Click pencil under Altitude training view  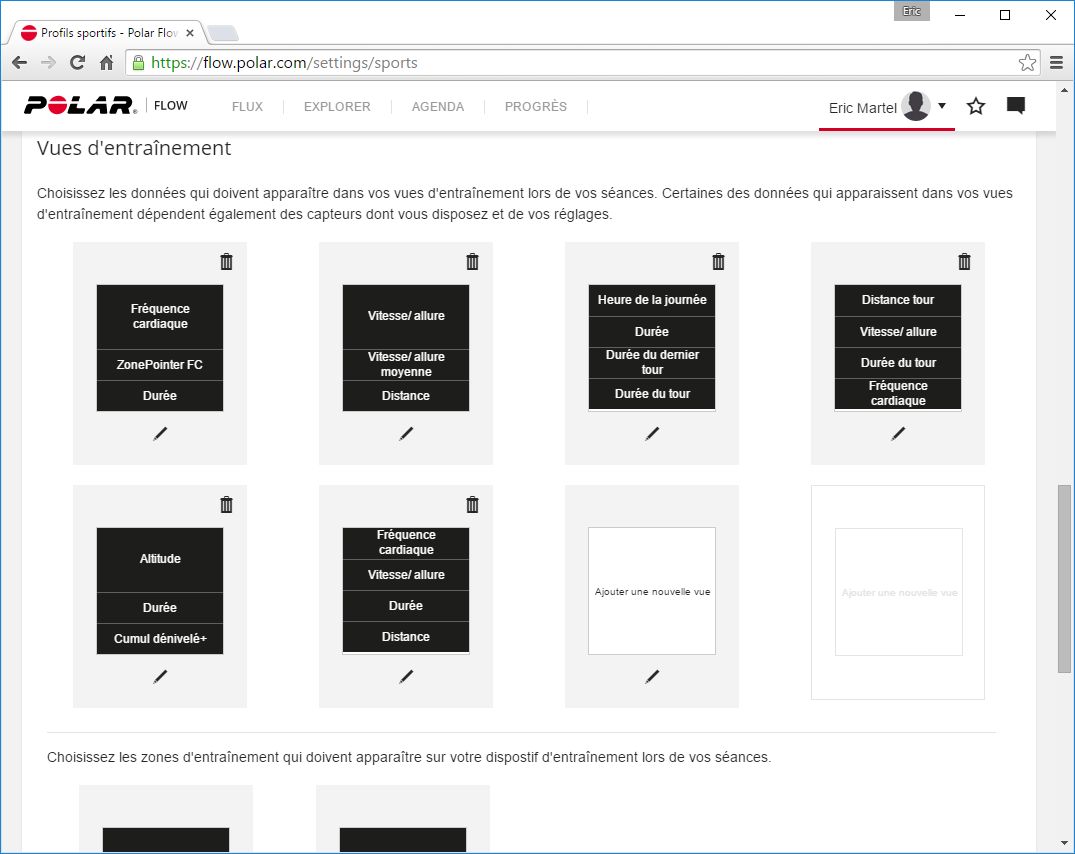160,677
